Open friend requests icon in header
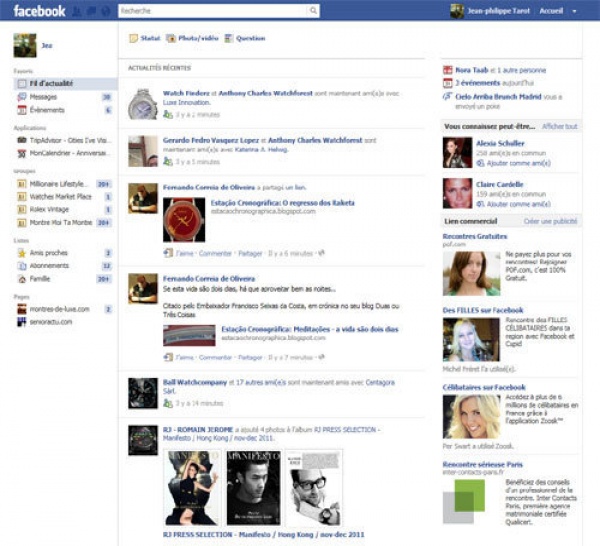The image size is (600, 546). (x=77, y=11)
